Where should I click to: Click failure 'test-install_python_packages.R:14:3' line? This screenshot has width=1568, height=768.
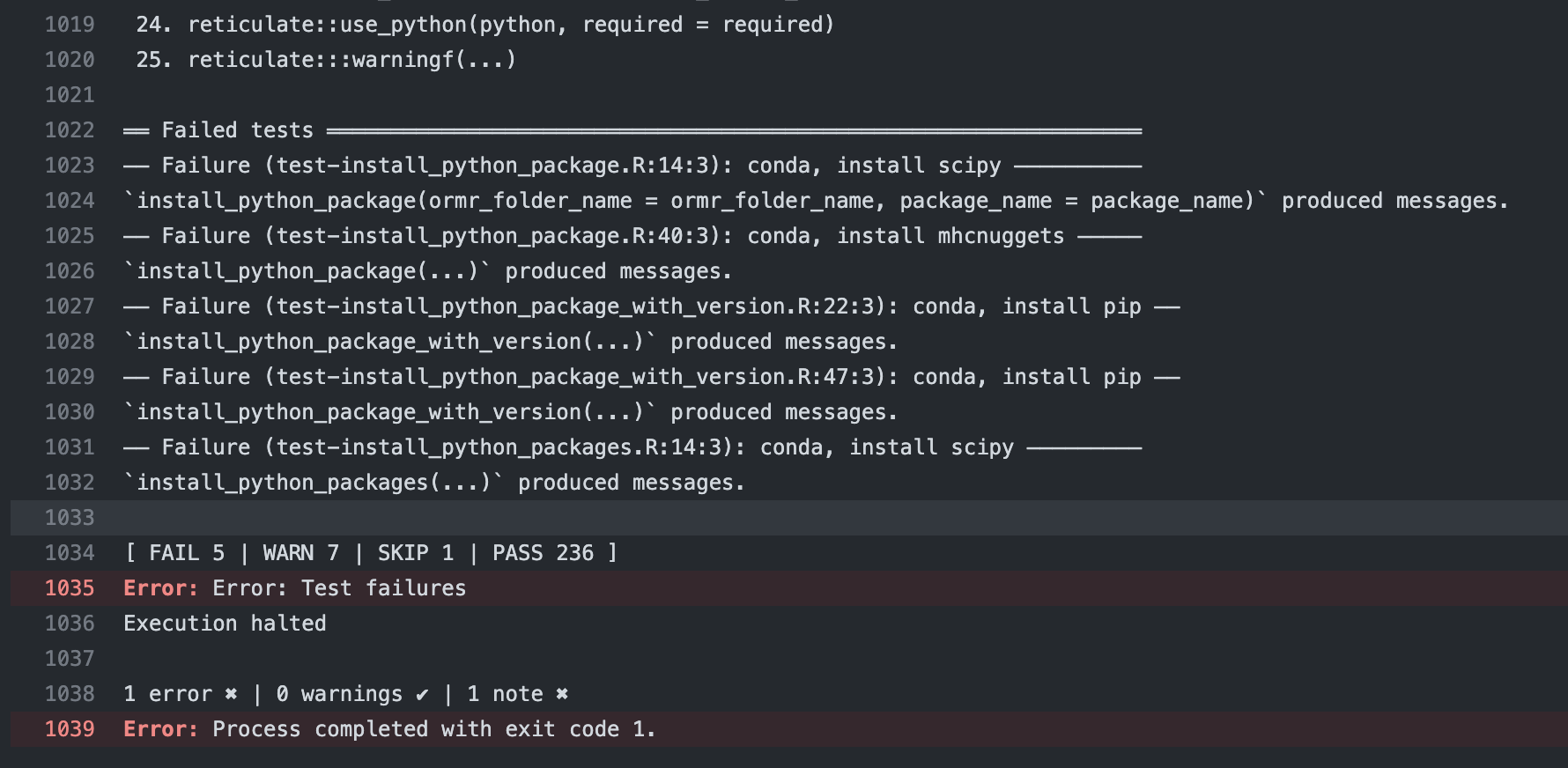click(x=632, y=447)
